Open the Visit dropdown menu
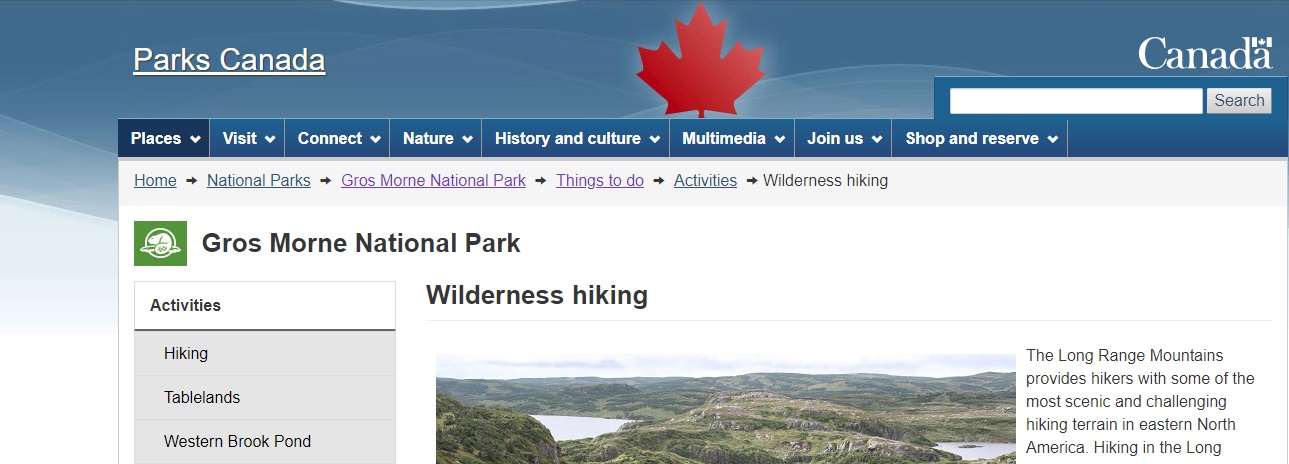 (247, 139)
